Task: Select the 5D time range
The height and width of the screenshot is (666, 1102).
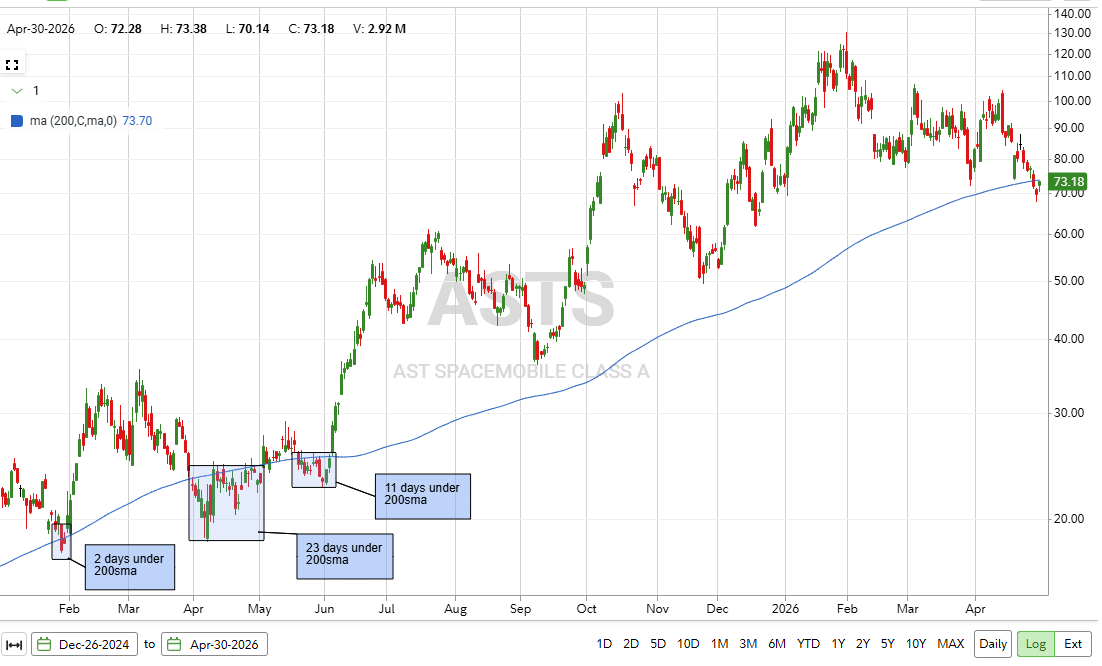Action: tap(657, 644)
